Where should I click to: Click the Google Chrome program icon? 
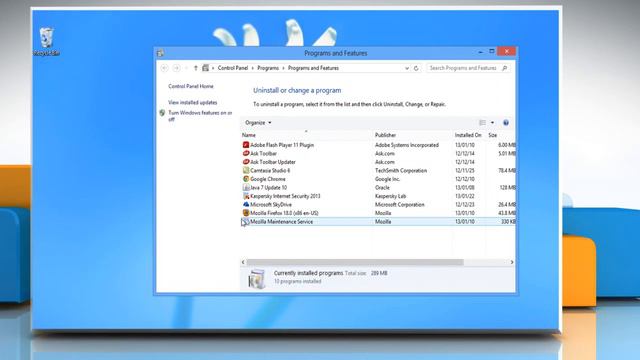(246, 179)
